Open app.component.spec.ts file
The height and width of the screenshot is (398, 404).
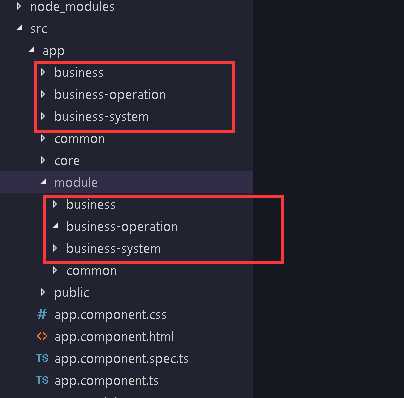coord(121,359)
